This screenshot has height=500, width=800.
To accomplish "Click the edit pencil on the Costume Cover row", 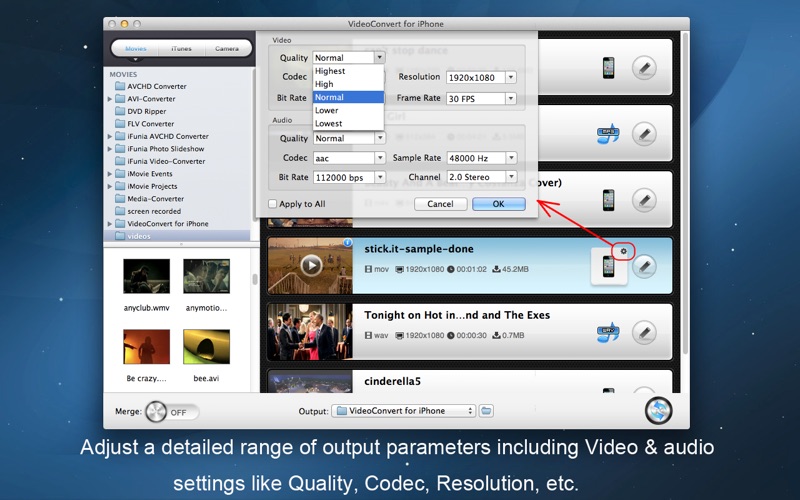I will (x=644, y=200).
